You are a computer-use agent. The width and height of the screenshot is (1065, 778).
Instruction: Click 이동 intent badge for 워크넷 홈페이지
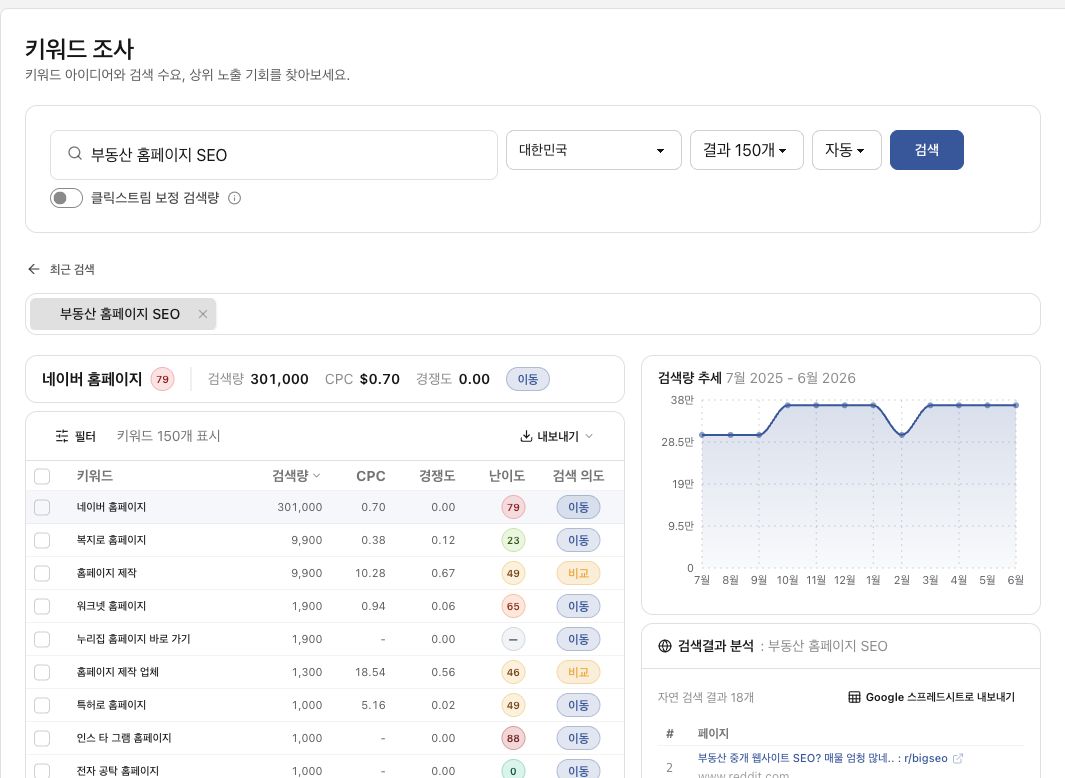pos(578,606)
